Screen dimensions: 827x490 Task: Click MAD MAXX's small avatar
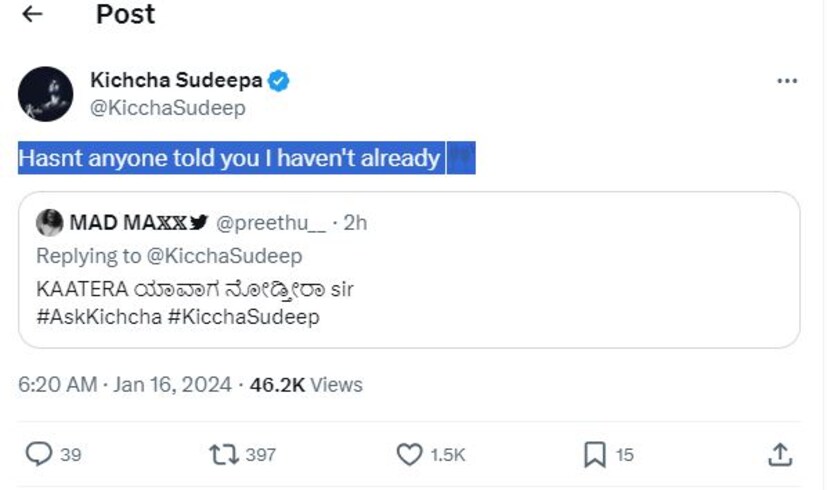49,223
